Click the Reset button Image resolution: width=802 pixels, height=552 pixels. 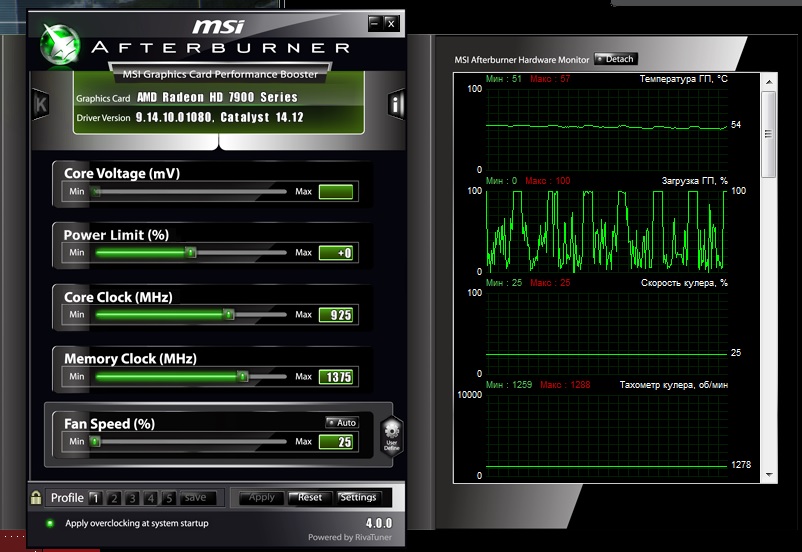tap(309, 498)
